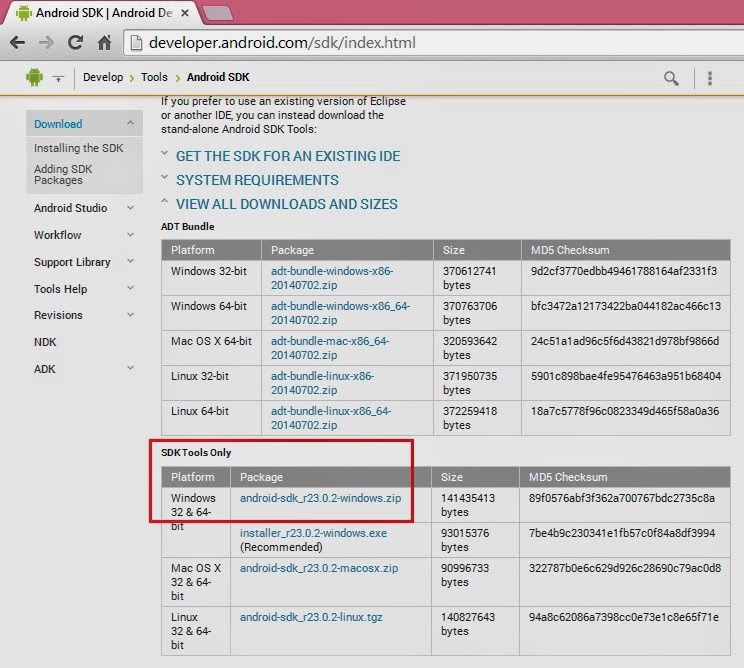
Task: Download adt-bundle-mac-x86_64-20140702.zip
Action: 330,348
